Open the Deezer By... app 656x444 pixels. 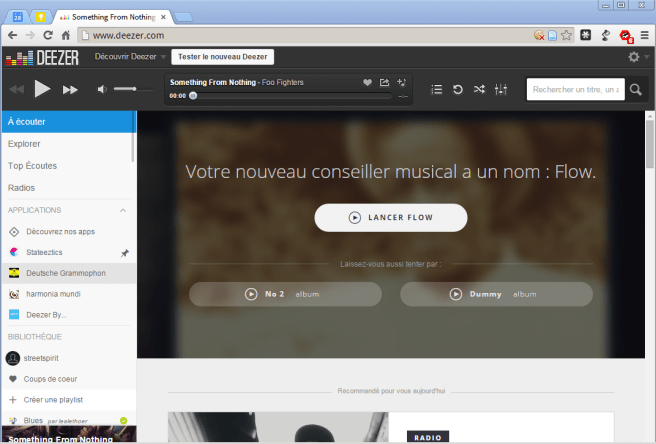pos(69,315)
